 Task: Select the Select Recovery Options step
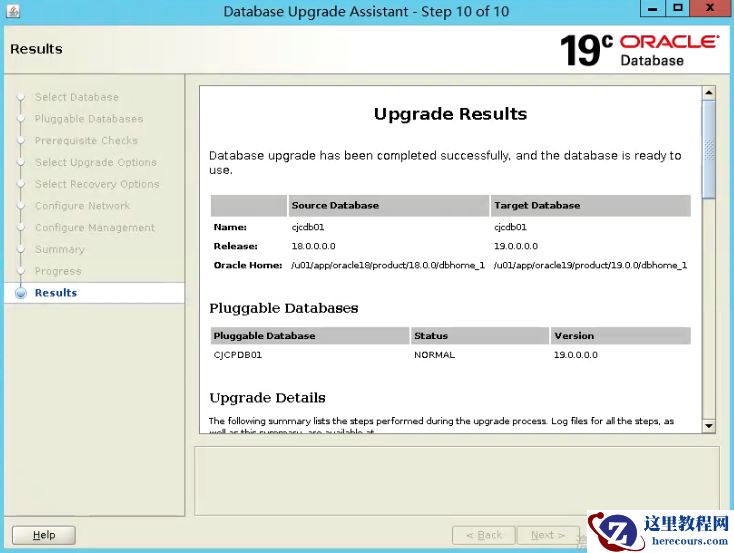coord(97,184)
